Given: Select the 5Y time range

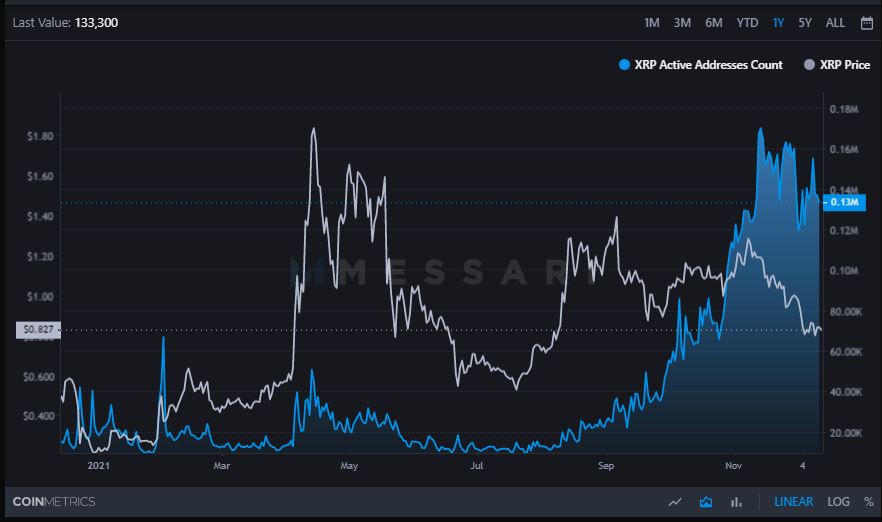Looking at the screenshot, I should click(x=805, y=22).
